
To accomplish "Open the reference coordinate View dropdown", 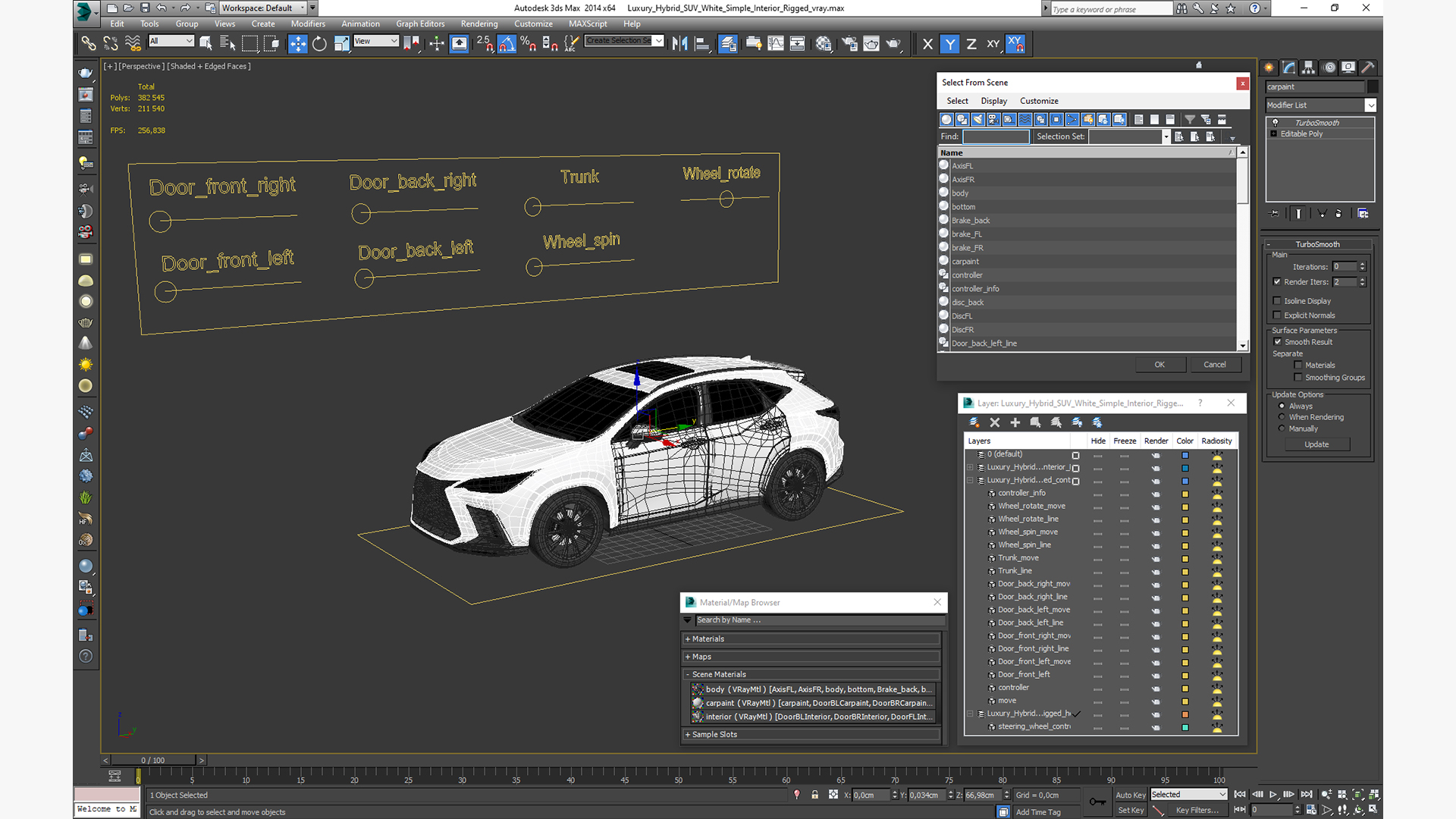I will (x=376, y=41).
